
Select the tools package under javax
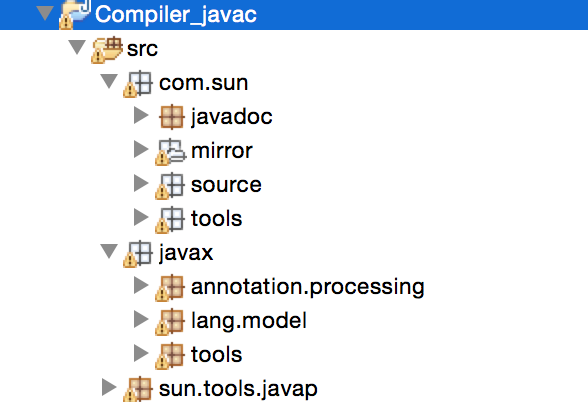coord(216,355)
